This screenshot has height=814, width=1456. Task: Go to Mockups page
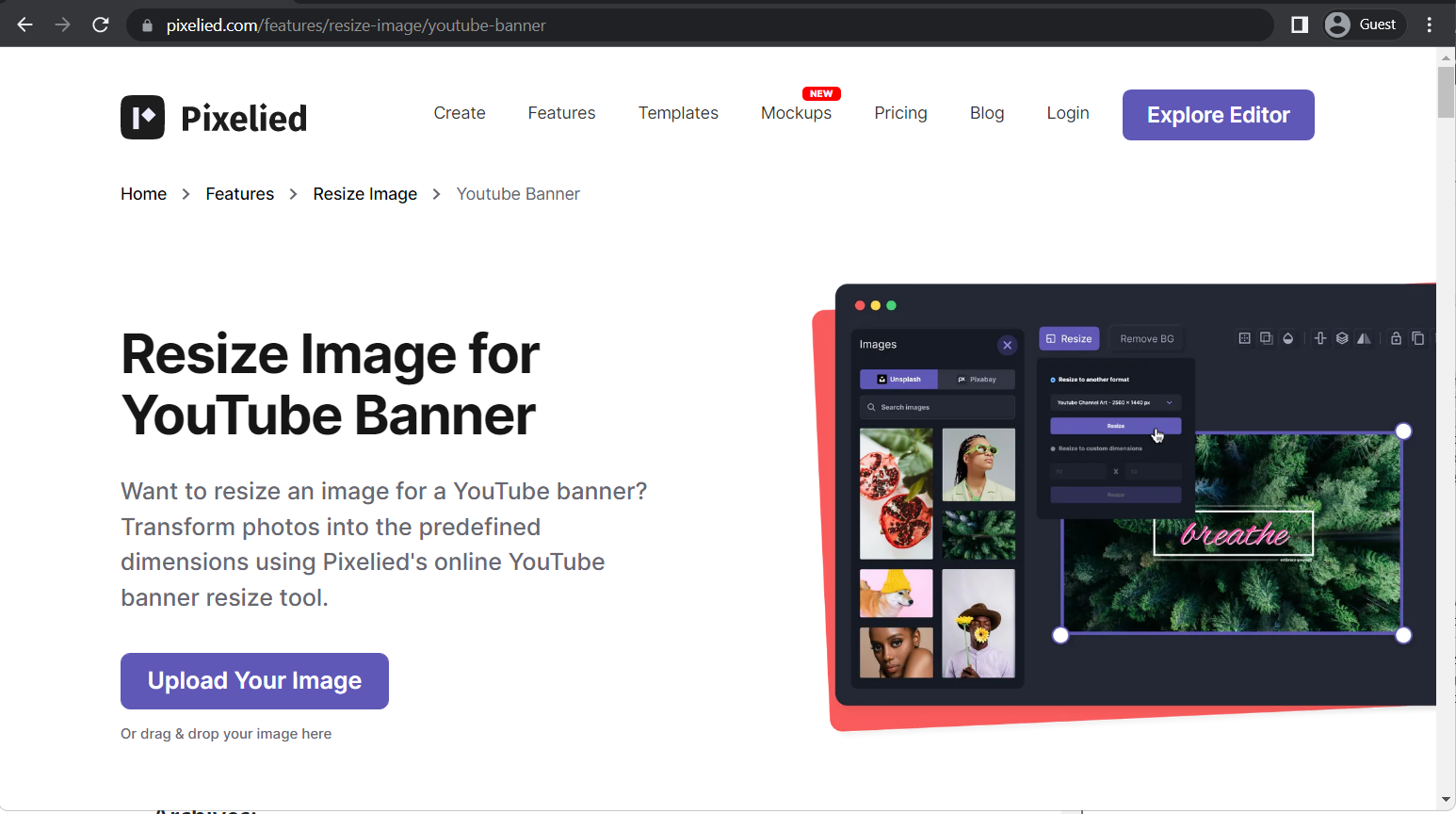coord(797,113)
